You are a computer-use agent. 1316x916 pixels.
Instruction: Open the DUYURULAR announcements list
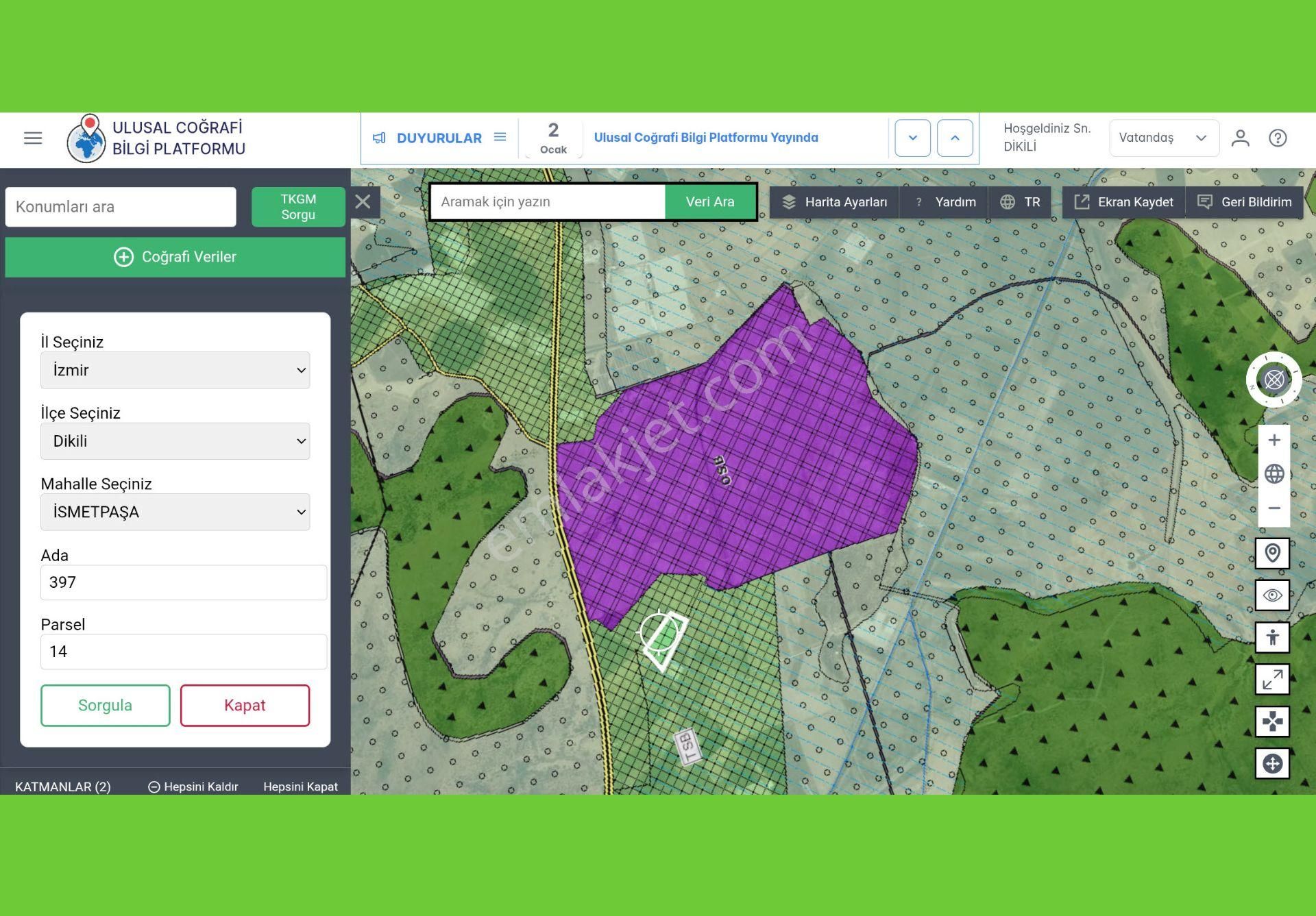pos(439,138)
